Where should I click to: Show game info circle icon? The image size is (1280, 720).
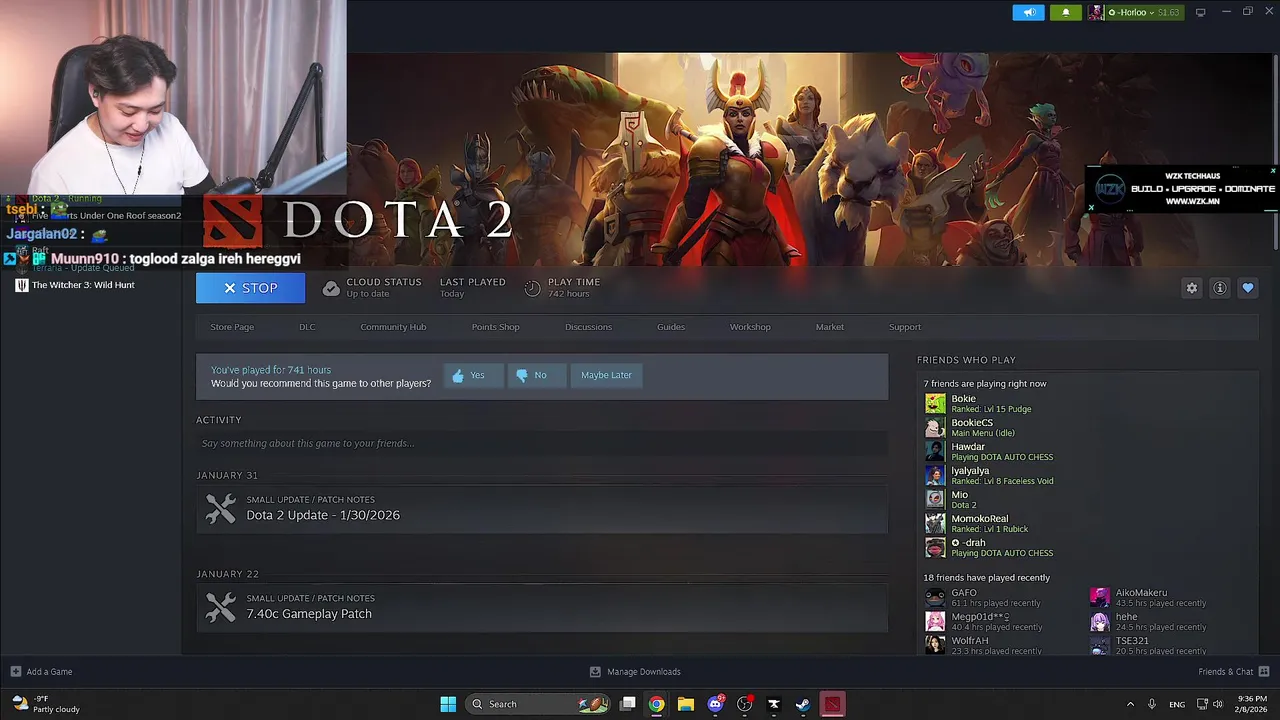tap(1219, 288)
